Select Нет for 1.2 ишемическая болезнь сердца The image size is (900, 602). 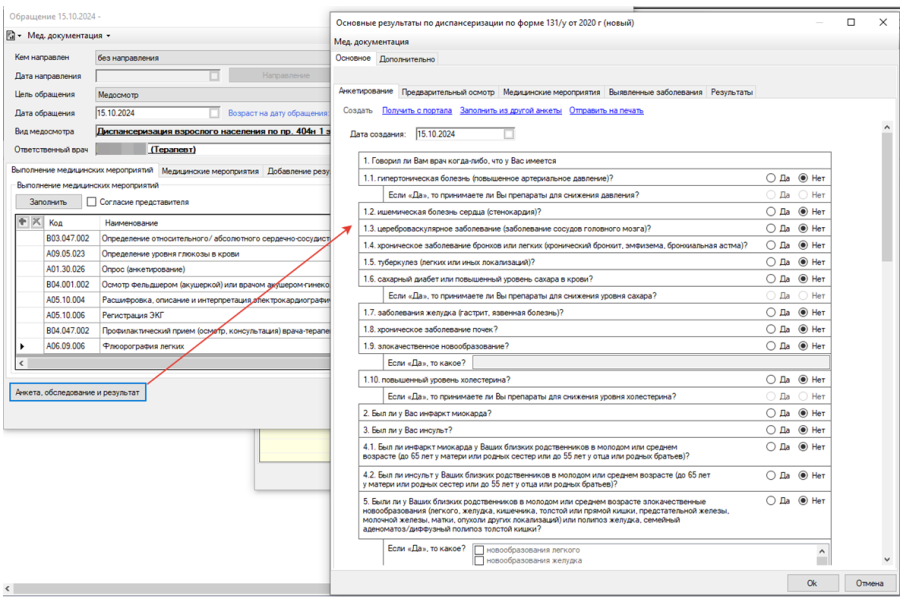(804, 212)
